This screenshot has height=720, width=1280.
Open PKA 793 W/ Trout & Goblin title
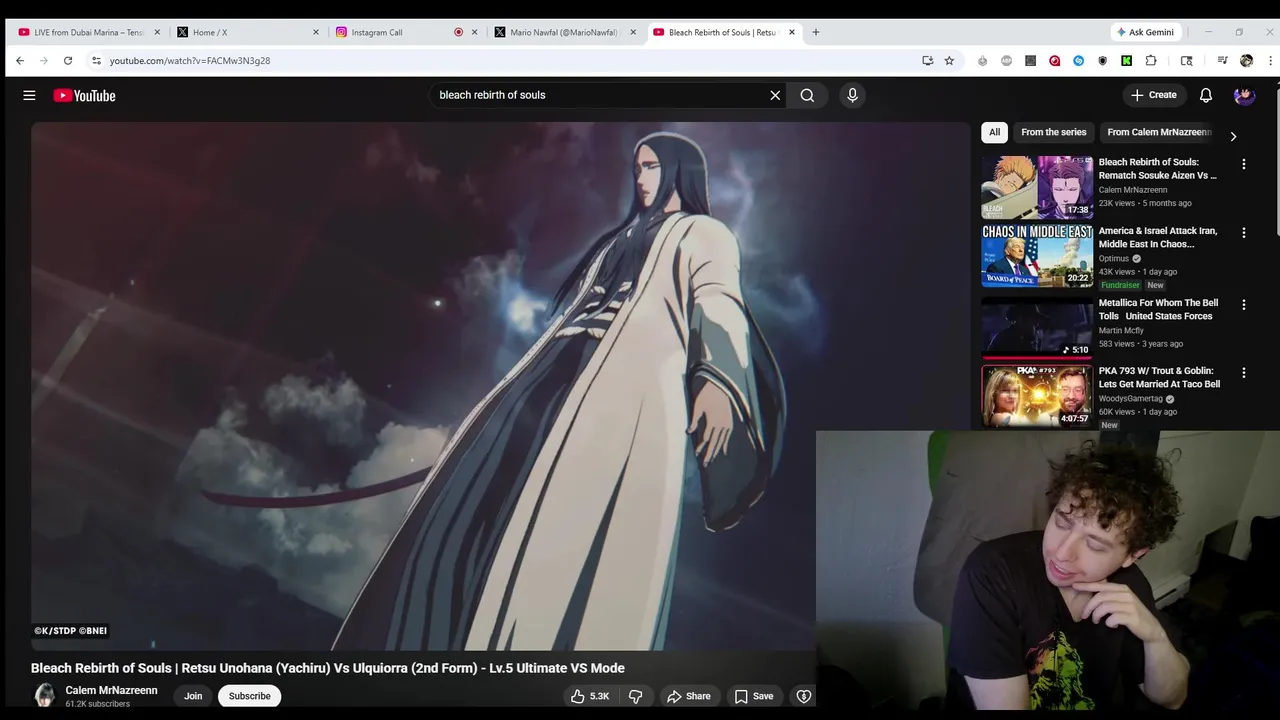pos(1159,377)
